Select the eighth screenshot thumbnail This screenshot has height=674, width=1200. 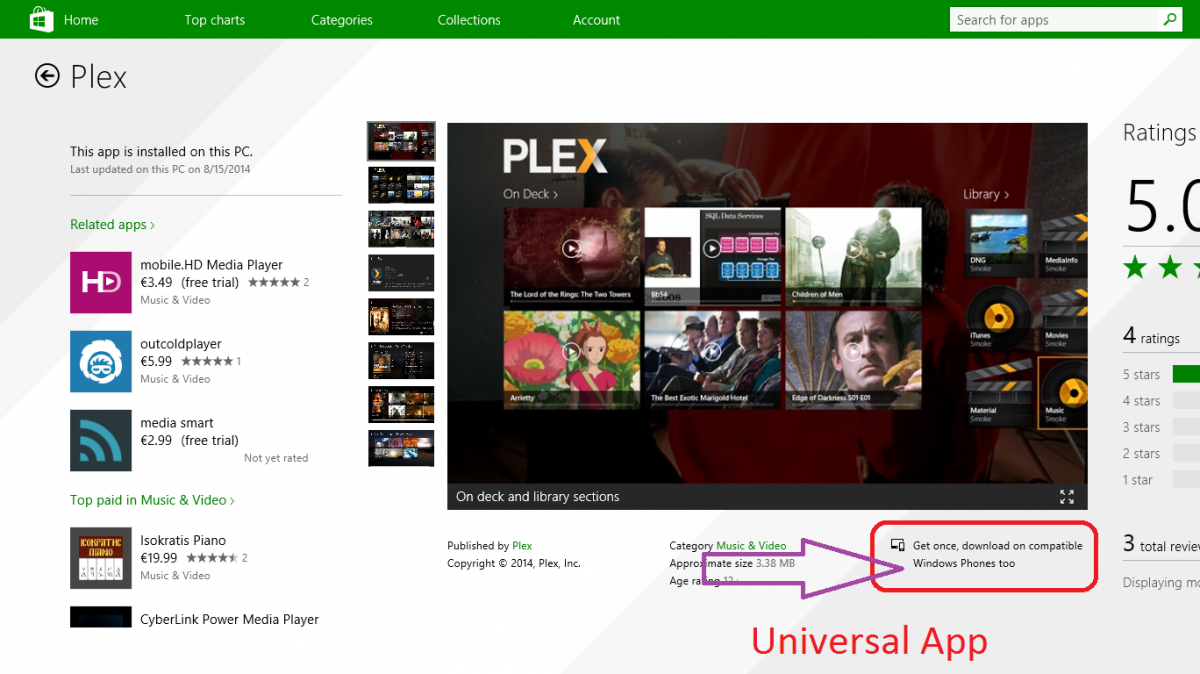point(401,448)
